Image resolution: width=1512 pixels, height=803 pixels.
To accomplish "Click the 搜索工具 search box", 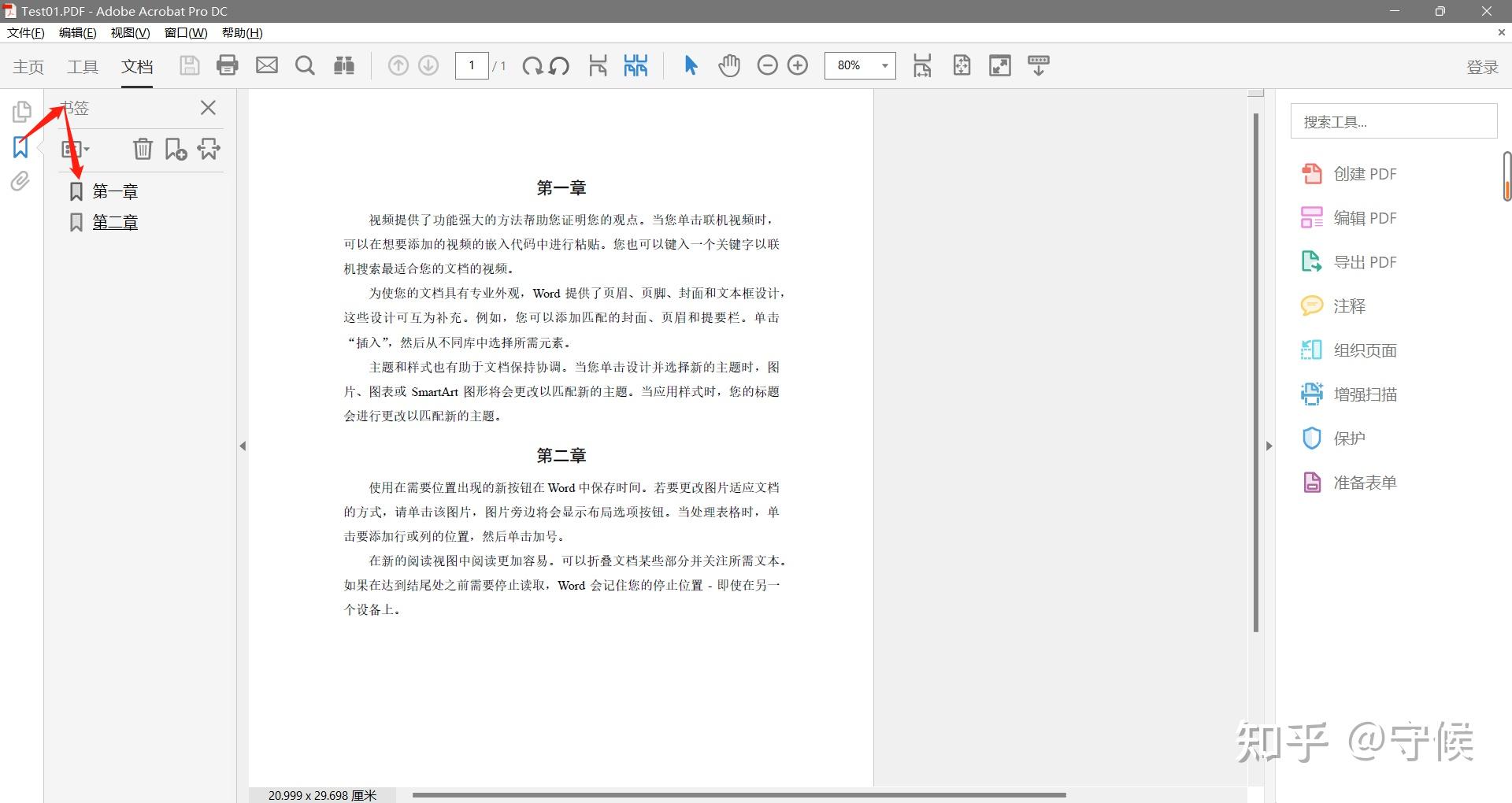I will pos(1393,122).
